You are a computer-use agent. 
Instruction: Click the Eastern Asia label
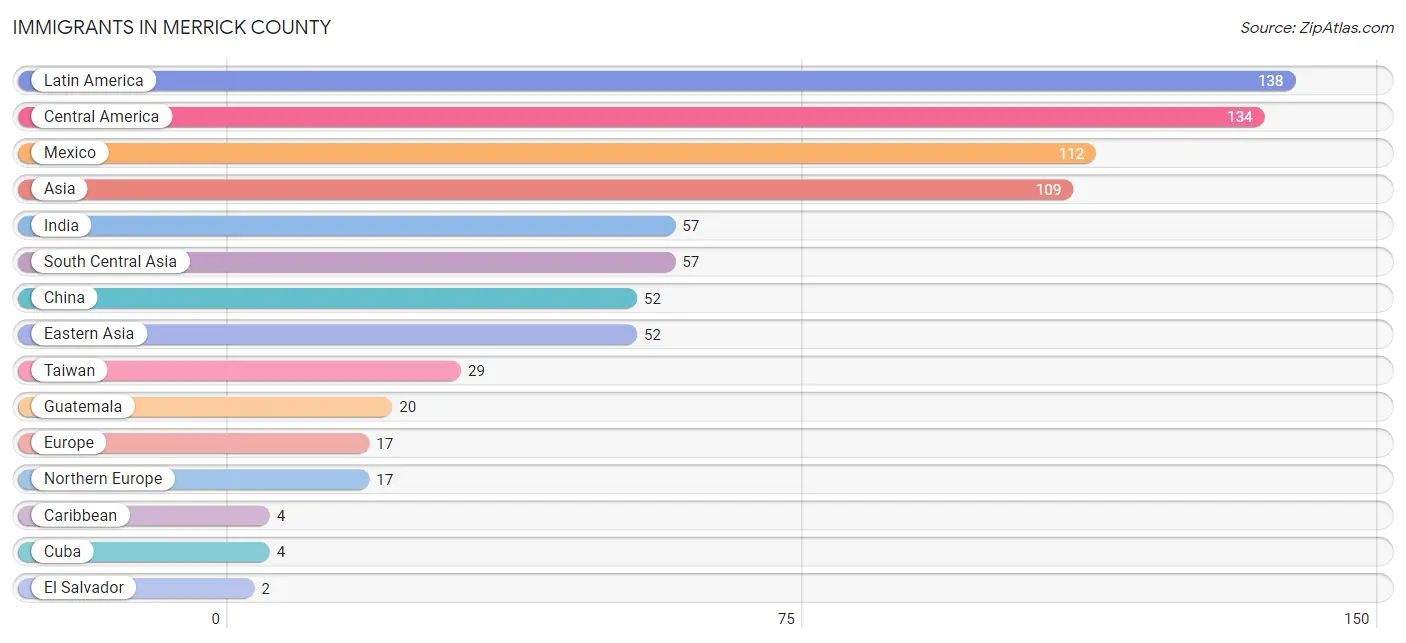pyautogui.click(x=89, y=334)
